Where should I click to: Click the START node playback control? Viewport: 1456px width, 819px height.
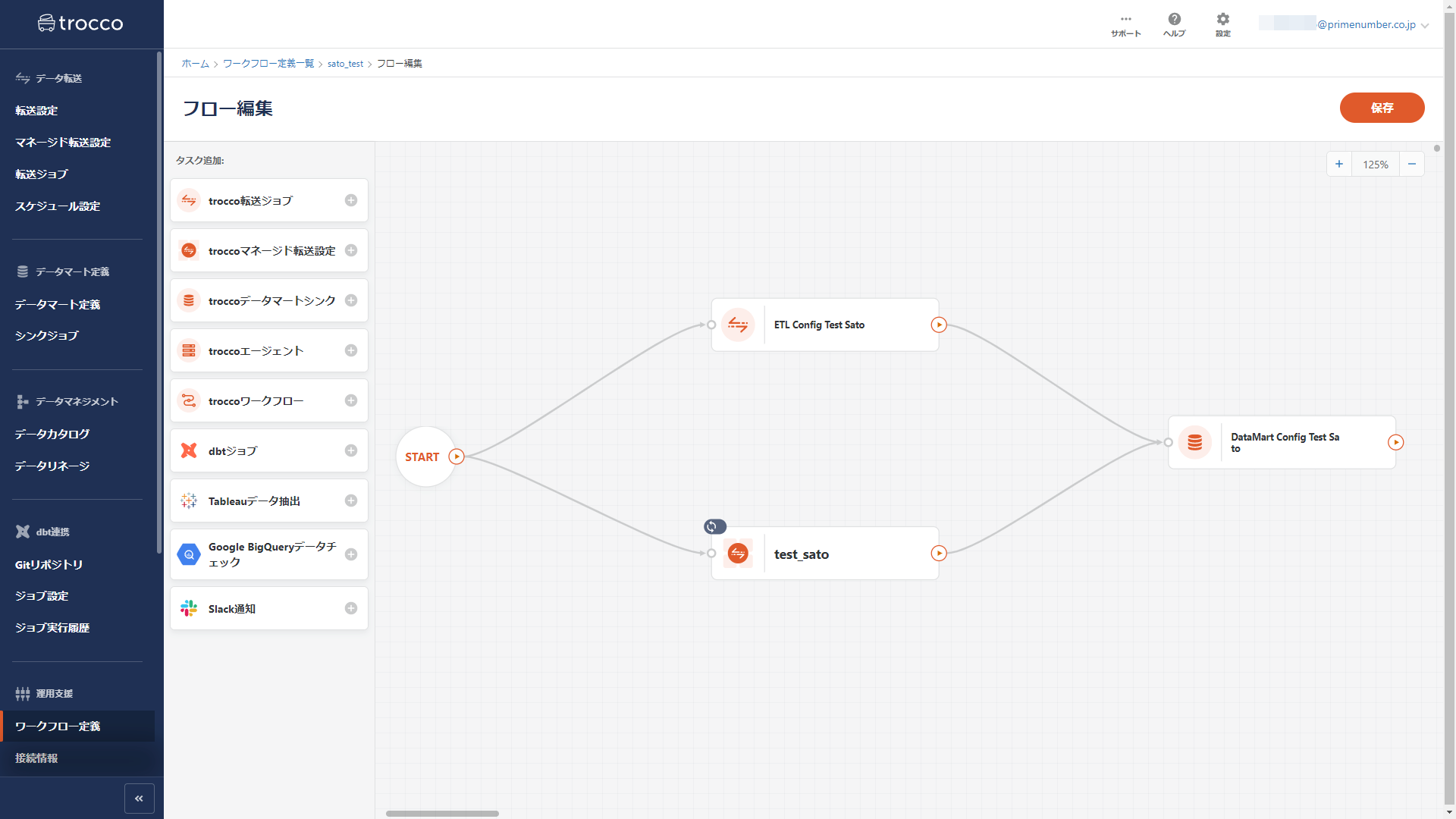coord(457,457)
